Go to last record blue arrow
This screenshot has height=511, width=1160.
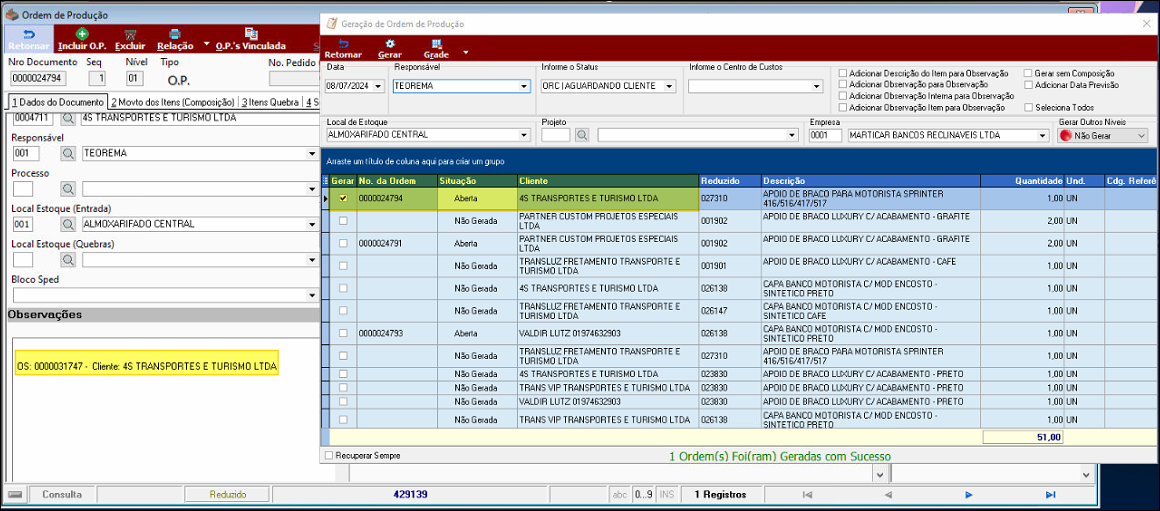(1050, 495)
